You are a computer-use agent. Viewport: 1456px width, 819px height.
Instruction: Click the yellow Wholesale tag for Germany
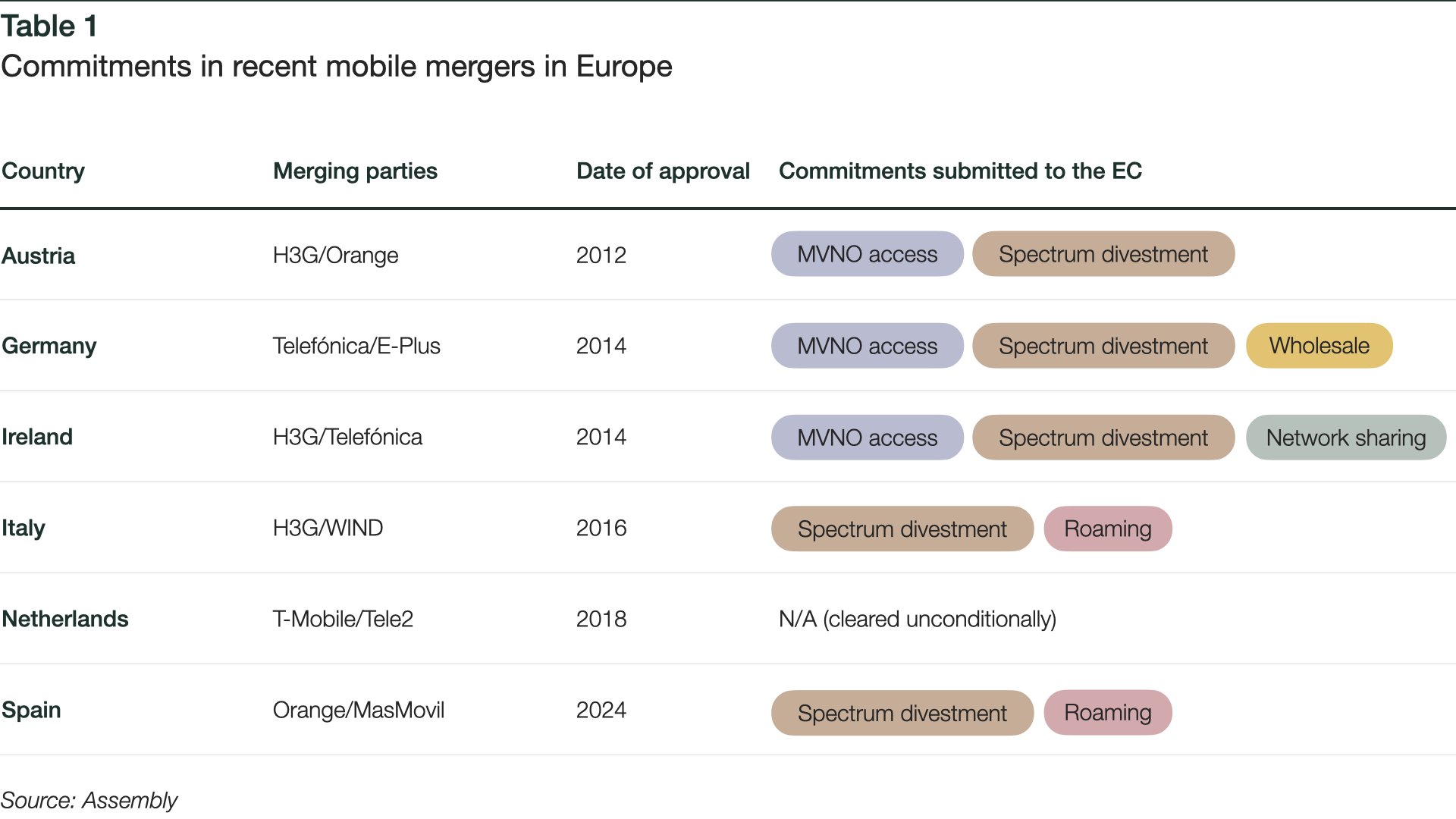point(1319,346)
